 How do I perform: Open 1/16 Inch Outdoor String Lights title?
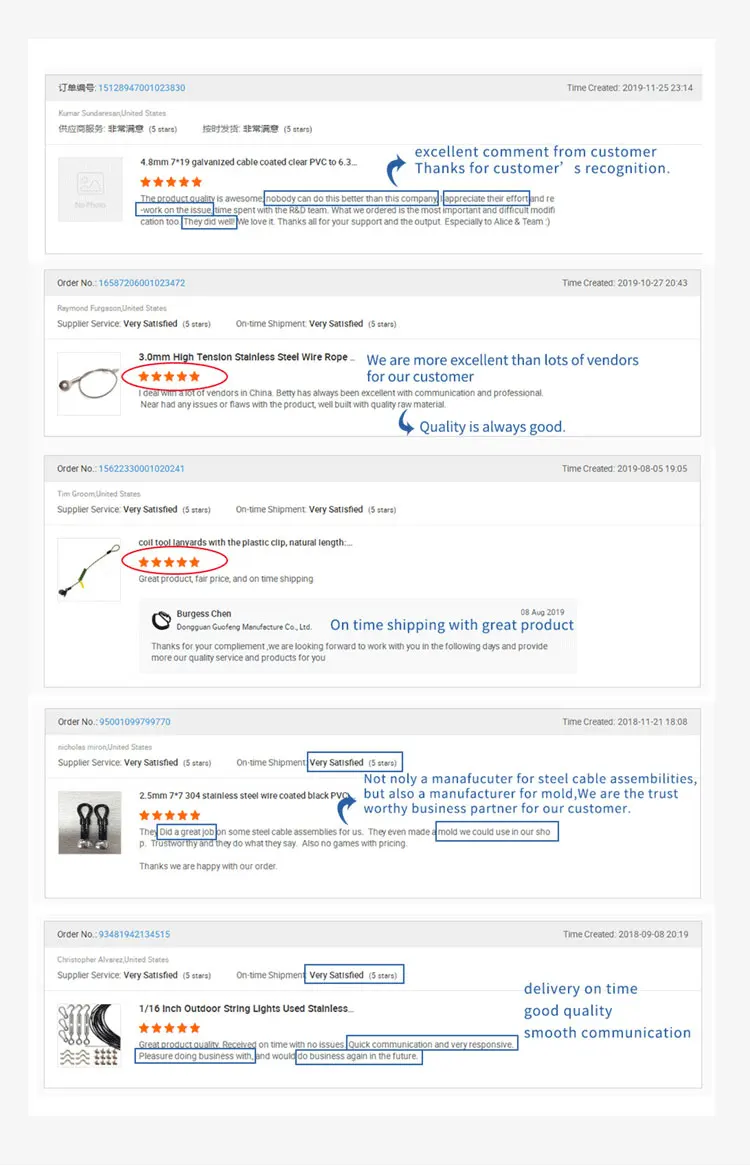244,1009
